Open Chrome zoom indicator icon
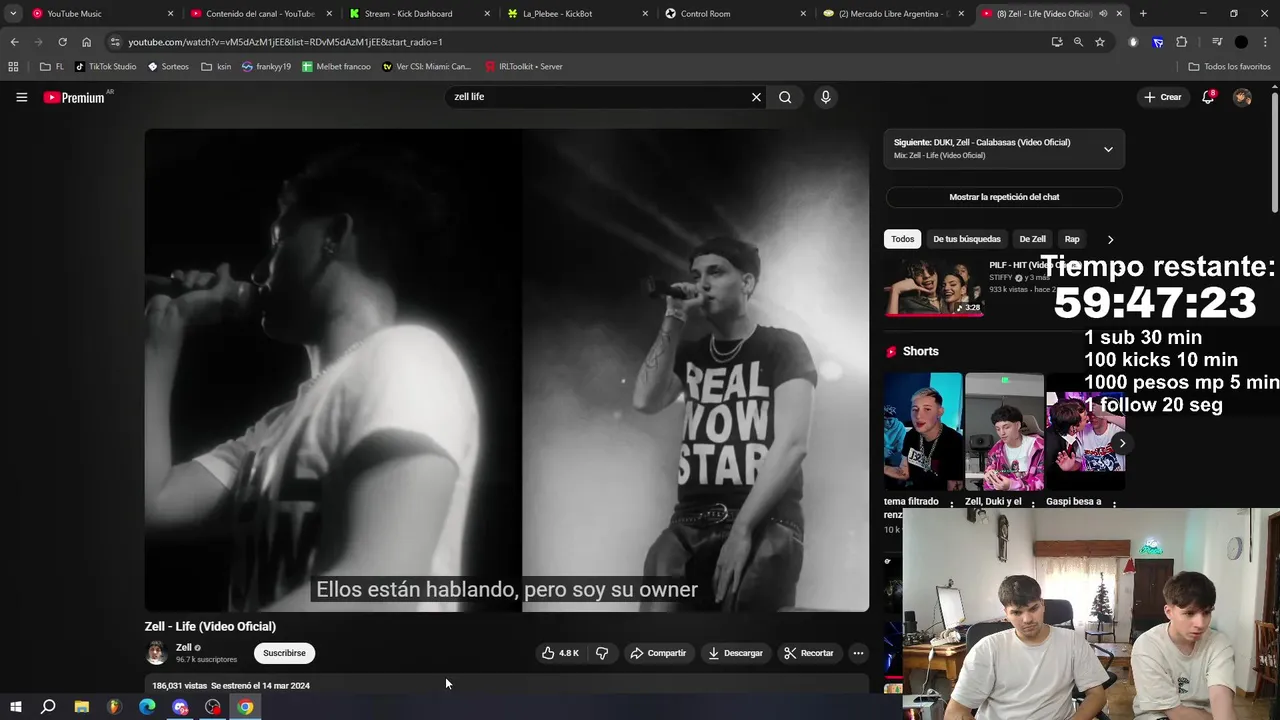 1078,42
